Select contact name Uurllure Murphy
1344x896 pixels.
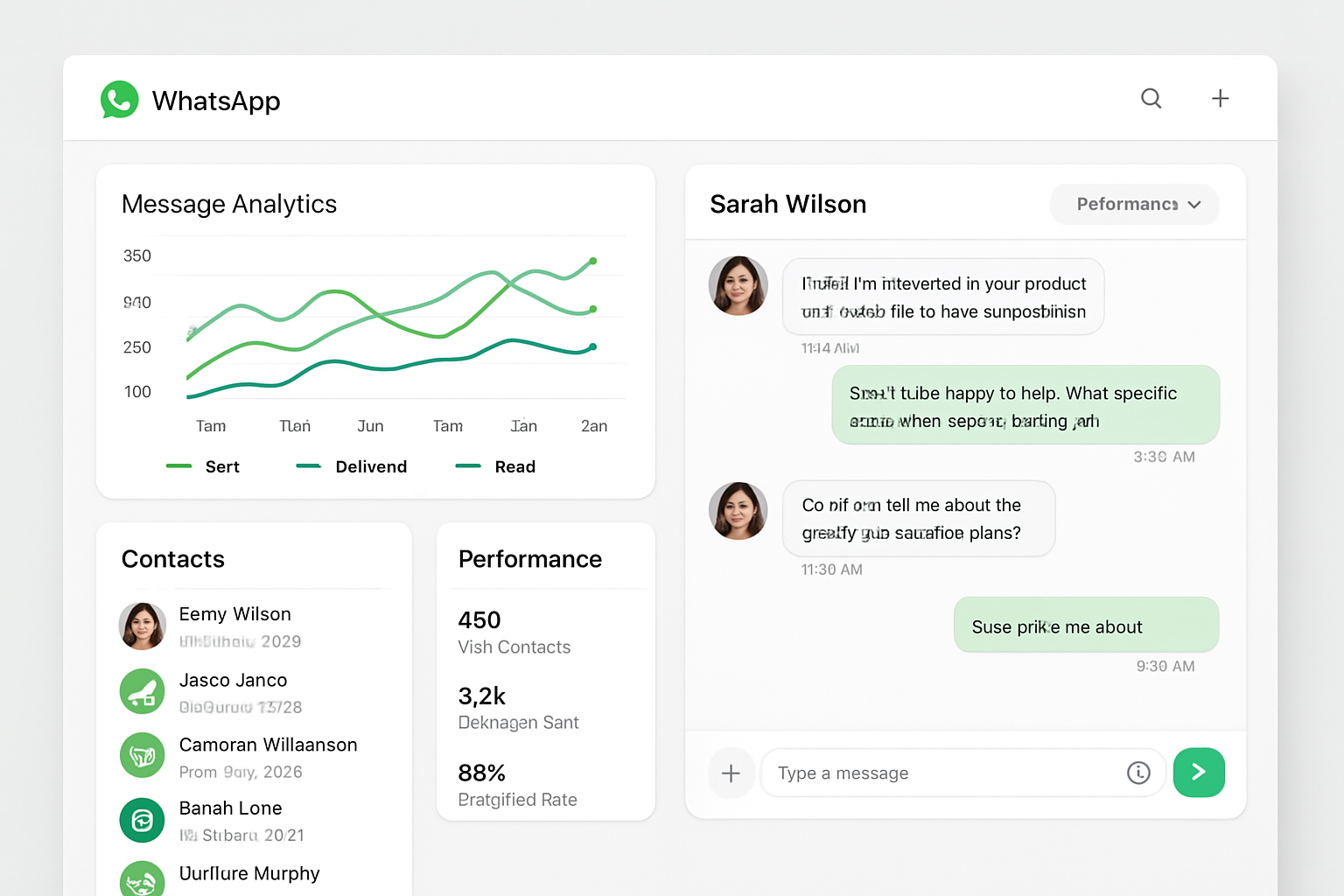click(249, 873)
